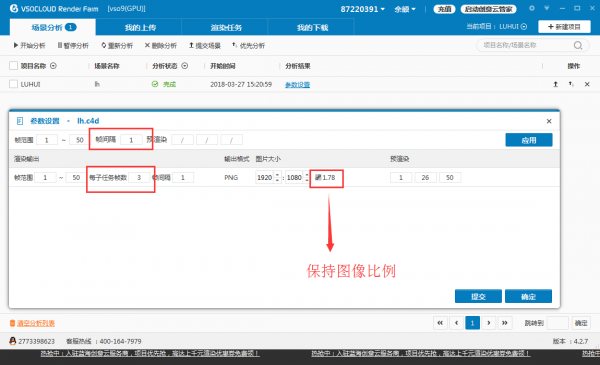The image size is (600, 365).
Task: Go to previous page arrow
Action: point(457,323)
